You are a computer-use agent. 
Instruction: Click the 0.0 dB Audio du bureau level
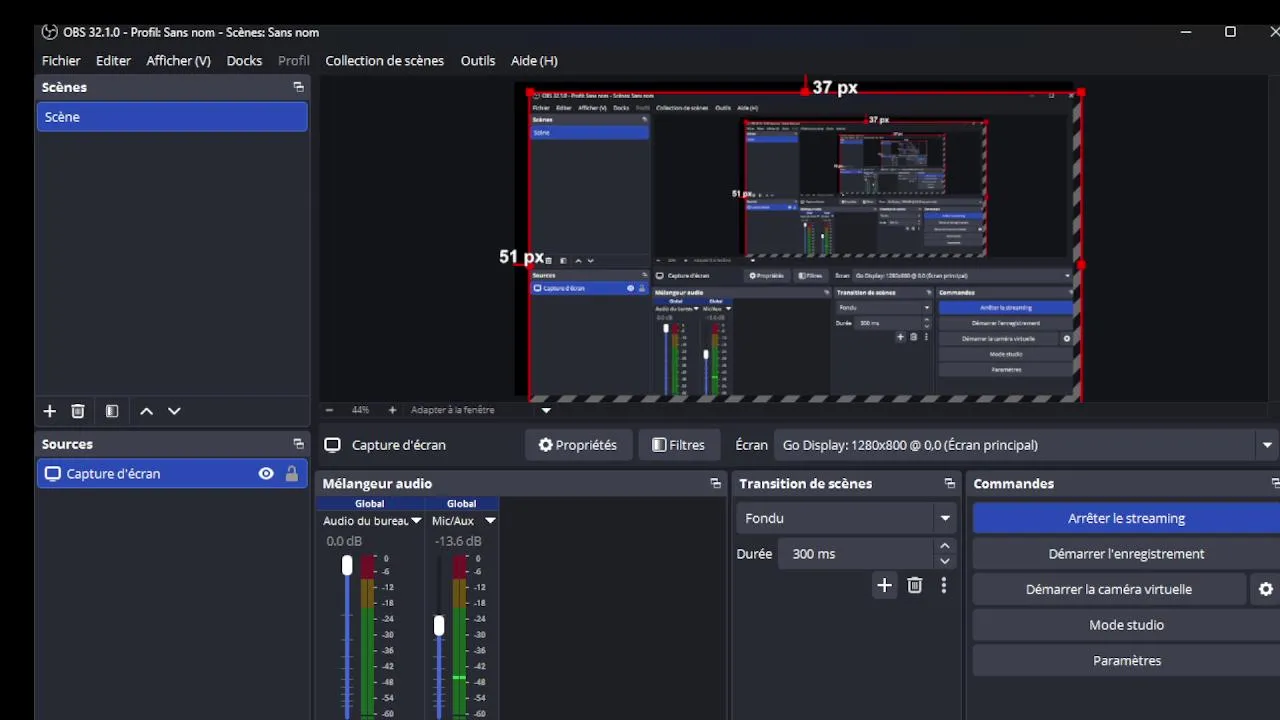coord(344,541)
